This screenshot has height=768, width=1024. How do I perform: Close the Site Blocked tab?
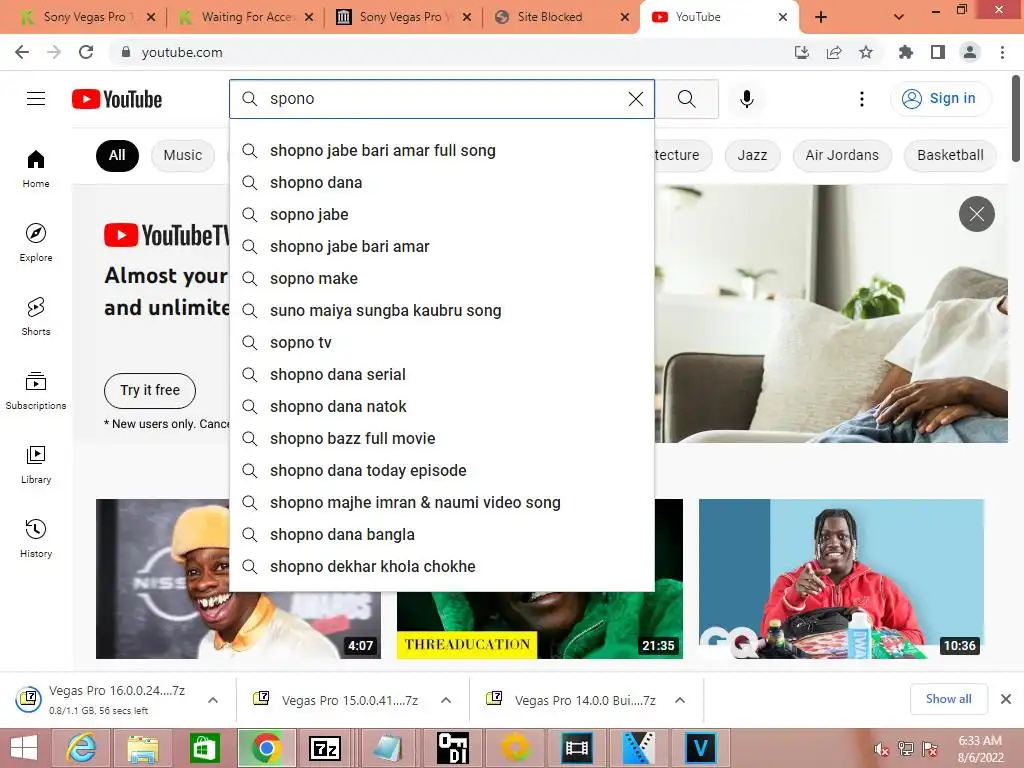coord(625,17)
